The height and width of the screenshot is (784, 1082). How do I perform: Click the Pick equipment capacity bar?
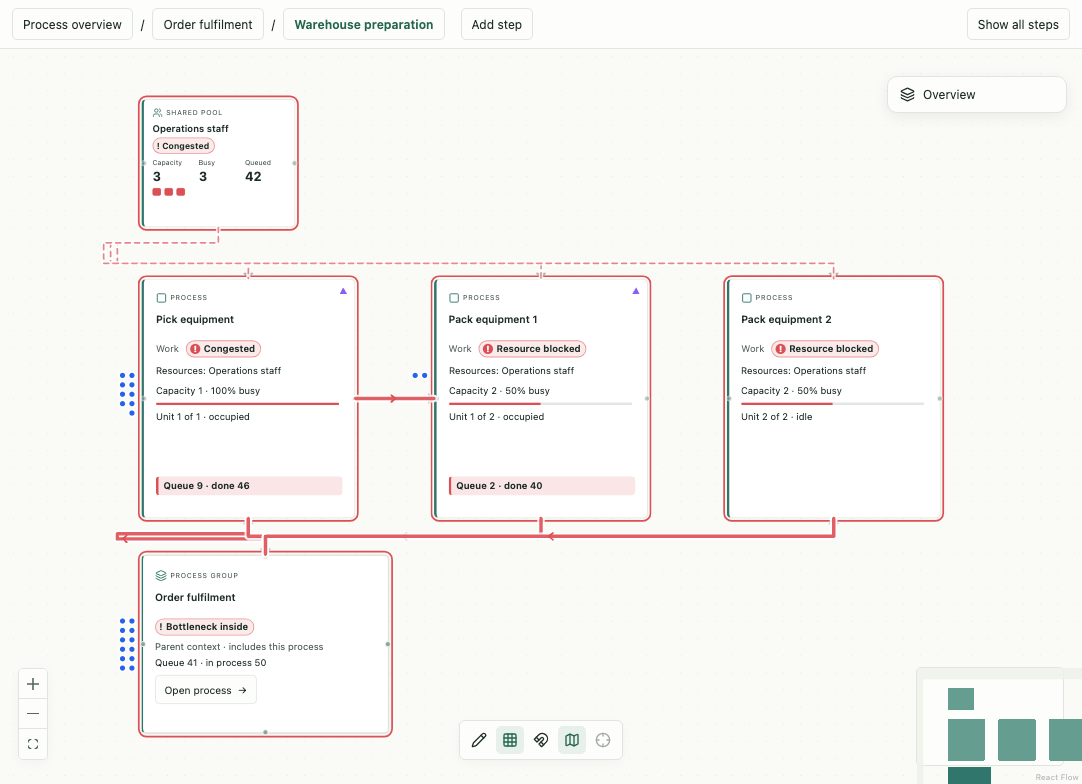[x=248, y=404]
